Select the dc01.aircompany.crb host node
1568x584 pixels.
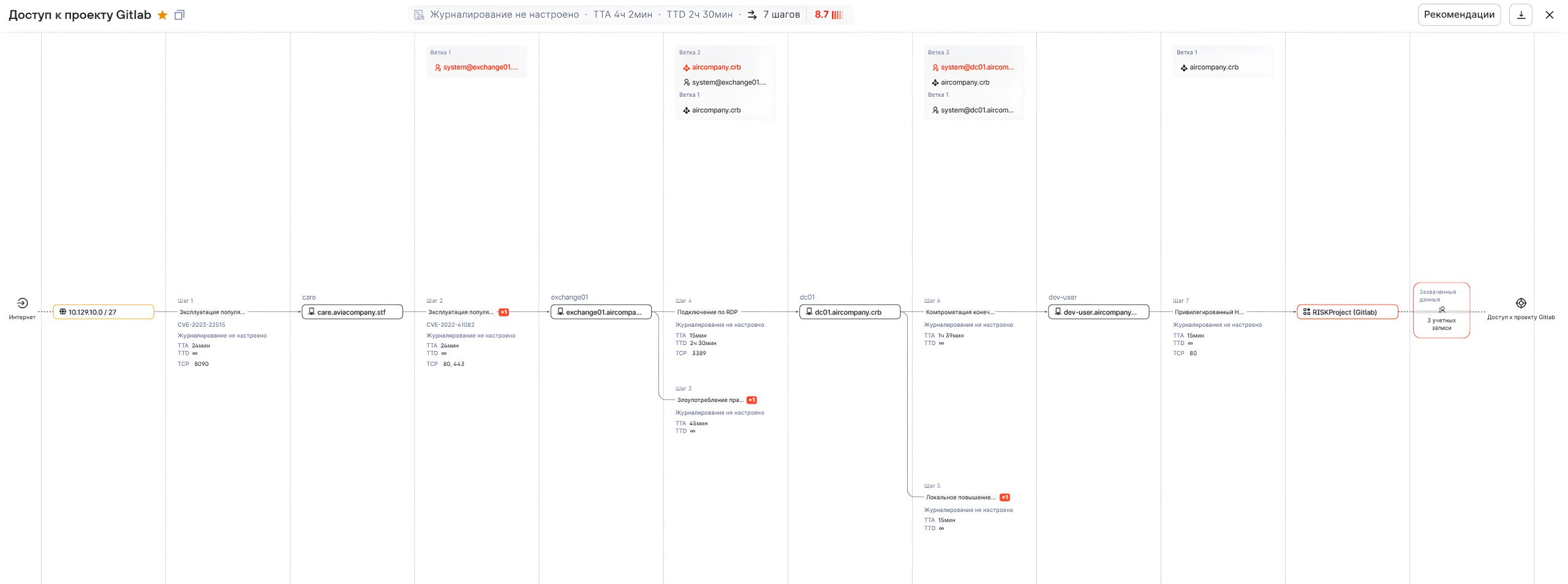850,313
